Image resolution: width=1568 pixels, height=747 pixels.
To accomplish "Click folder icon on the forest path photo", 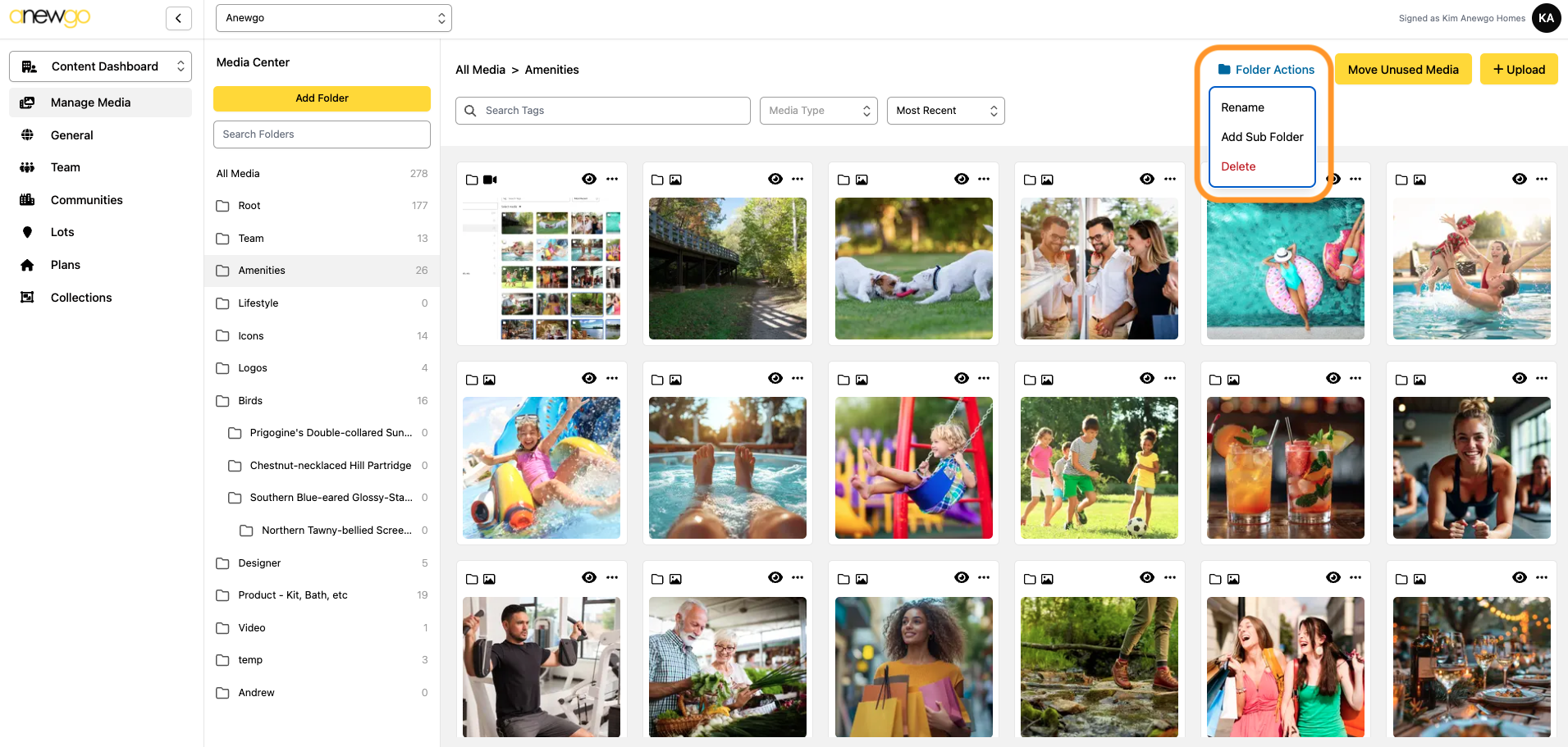I will tap(657, 180).
